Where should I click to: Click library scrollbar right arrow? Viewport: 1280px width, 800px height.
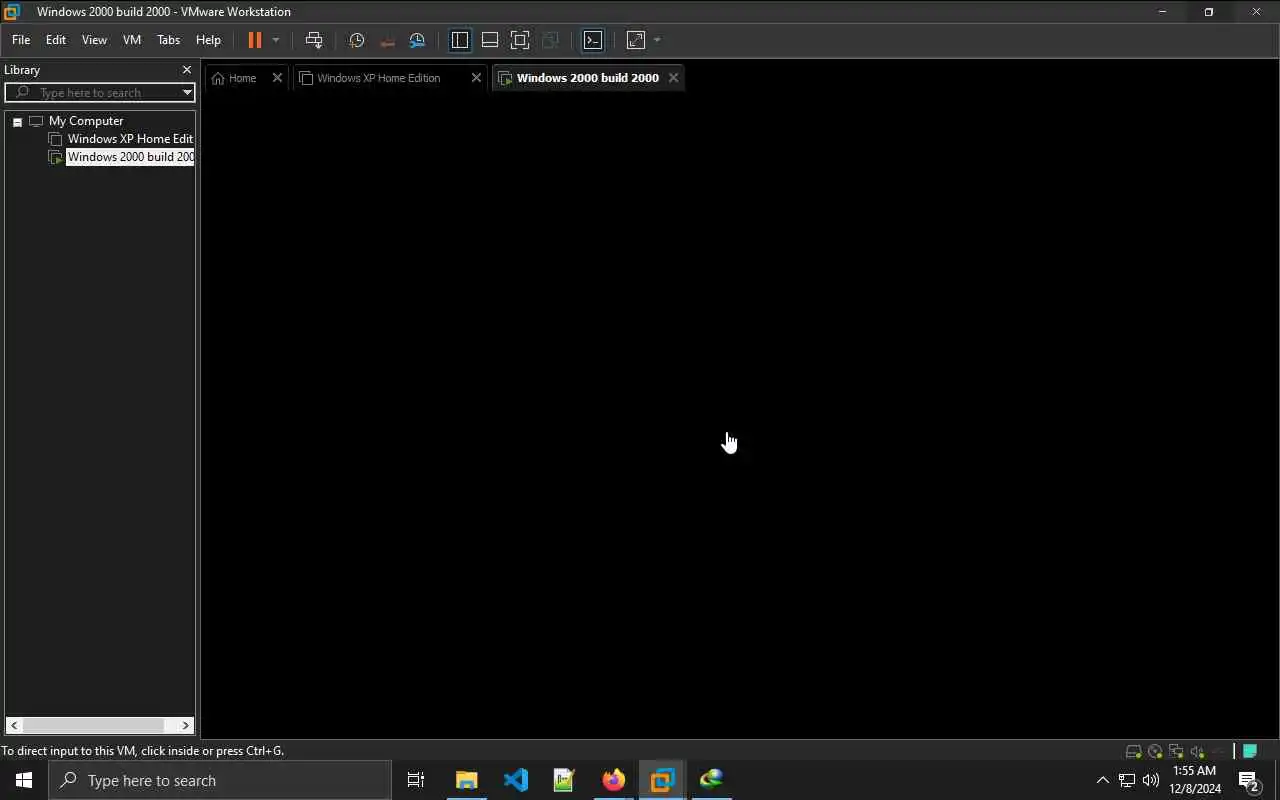click(x=185, y=726)
